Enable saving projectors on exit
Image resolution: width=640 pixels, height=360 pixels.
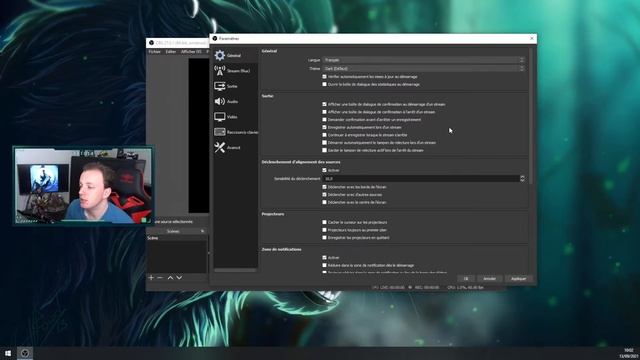click(324, 238)
